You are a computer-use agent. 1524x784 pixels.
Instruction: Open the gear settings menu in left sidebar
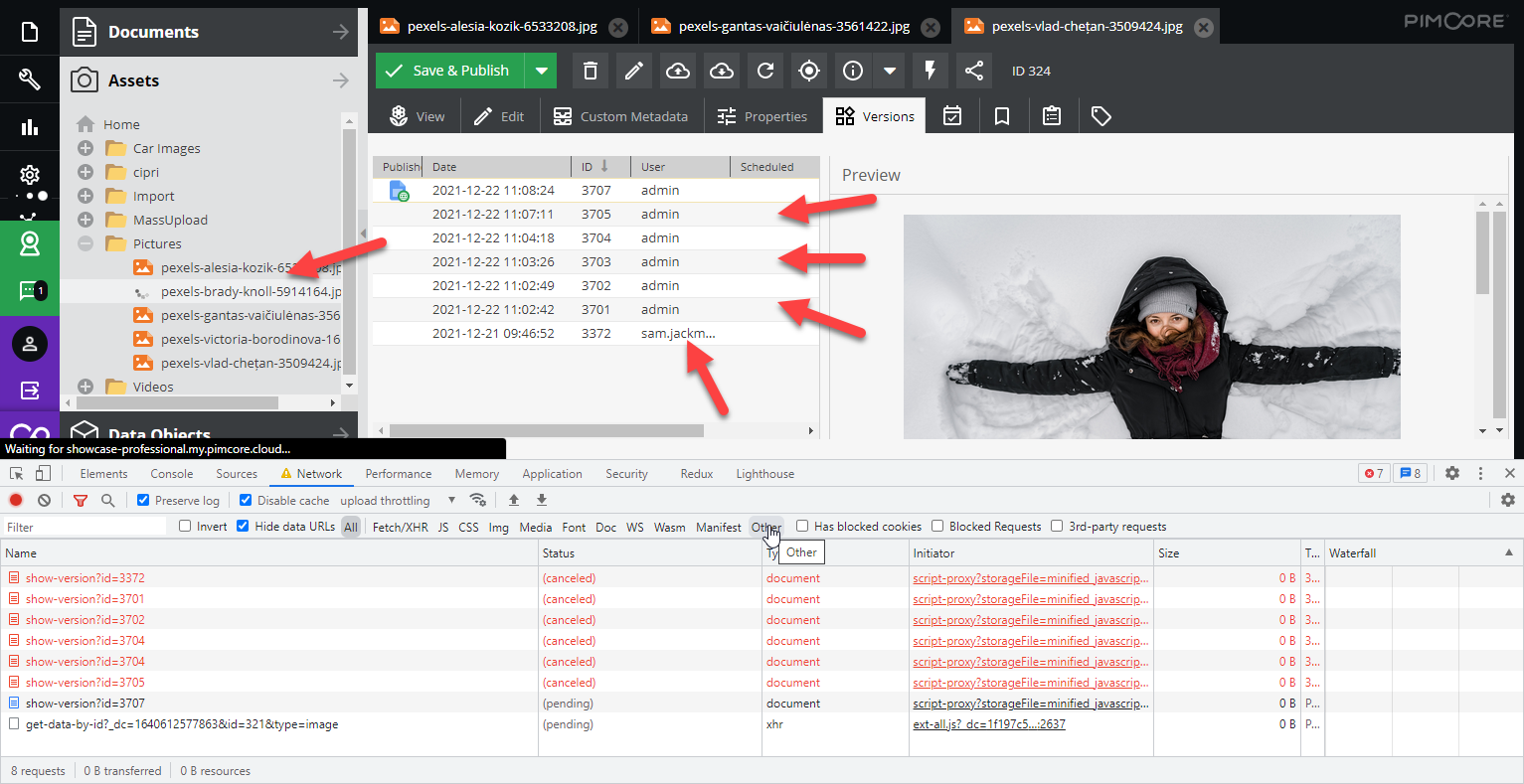coord(30,175)
